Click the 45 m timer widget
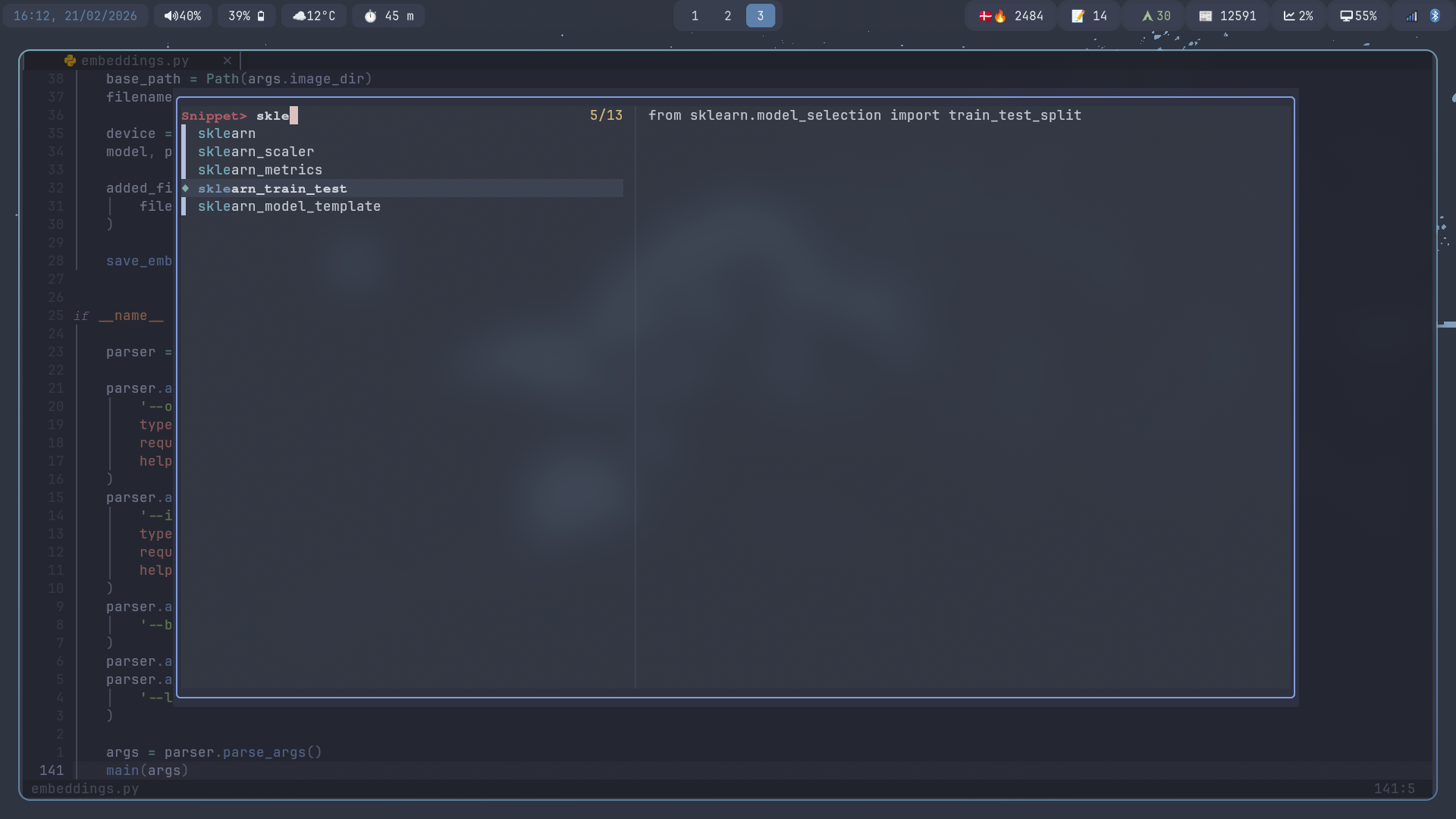 [389, 16]
